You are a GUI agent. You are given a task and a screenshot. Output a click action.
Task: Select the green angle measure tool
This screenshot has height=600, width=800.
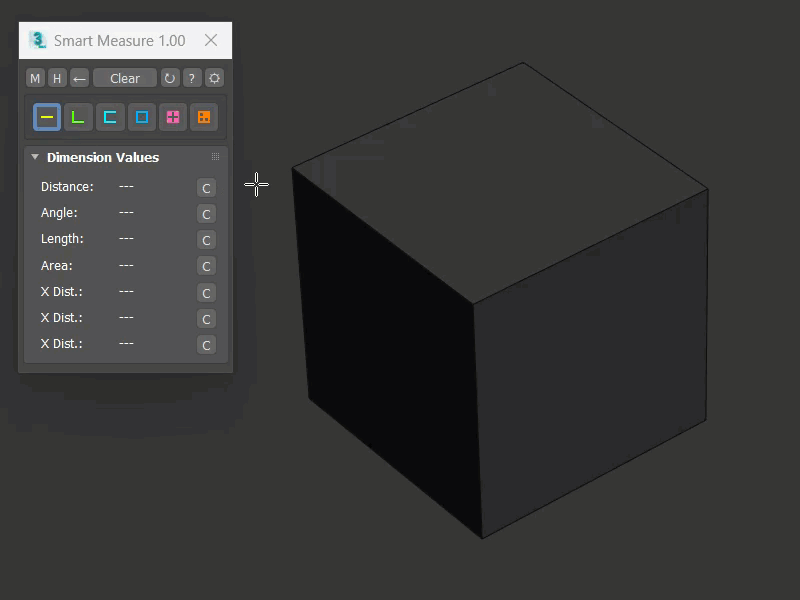pyautogui.click(x=78, y=117)
